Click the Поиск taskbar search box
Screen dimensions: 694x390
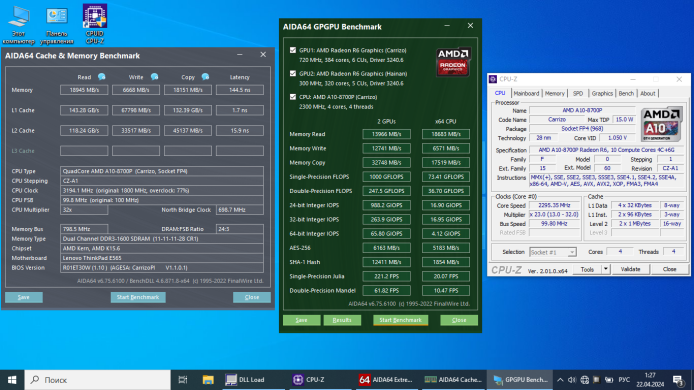tap(97, 380)
